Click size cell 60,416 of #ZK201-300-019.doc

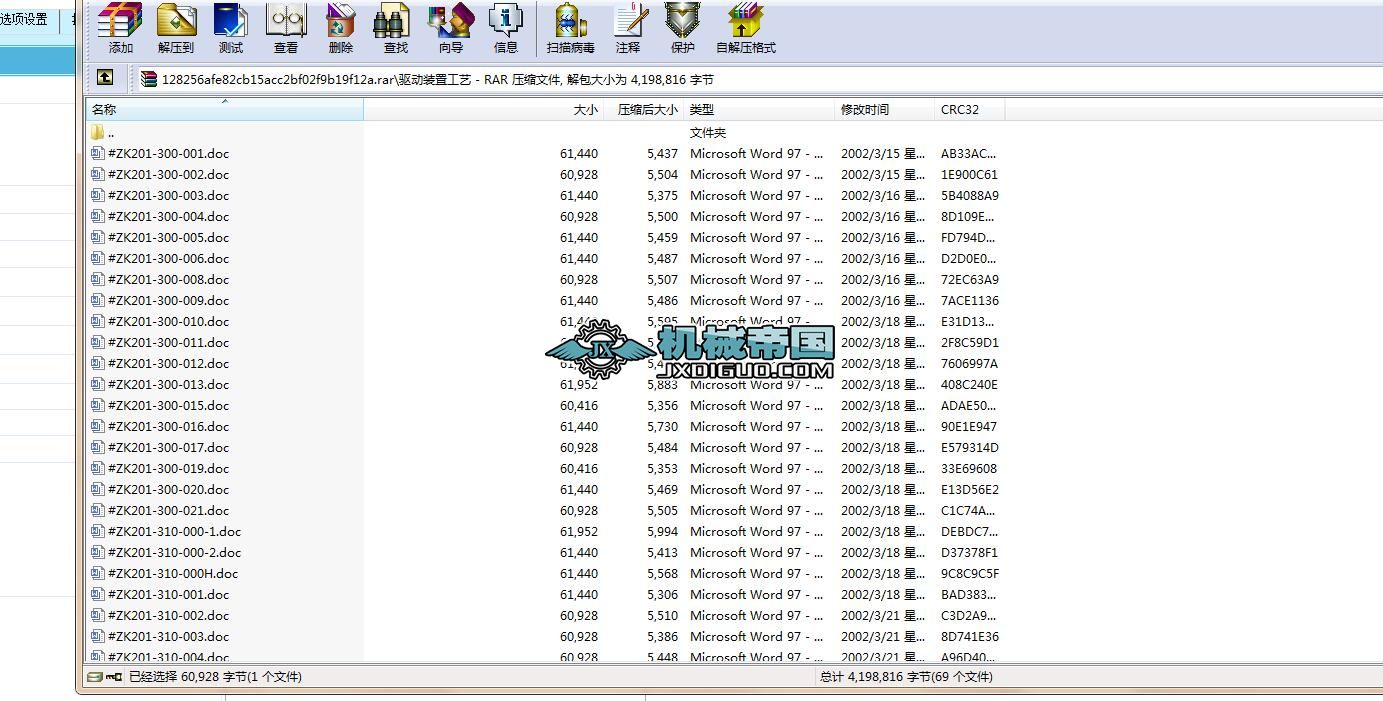point(579,468)
